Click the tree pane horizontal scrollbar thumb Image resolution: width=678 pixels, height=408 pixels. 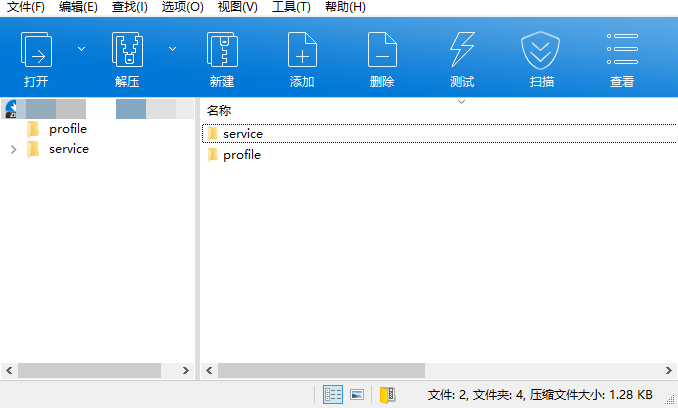point(90,370)
